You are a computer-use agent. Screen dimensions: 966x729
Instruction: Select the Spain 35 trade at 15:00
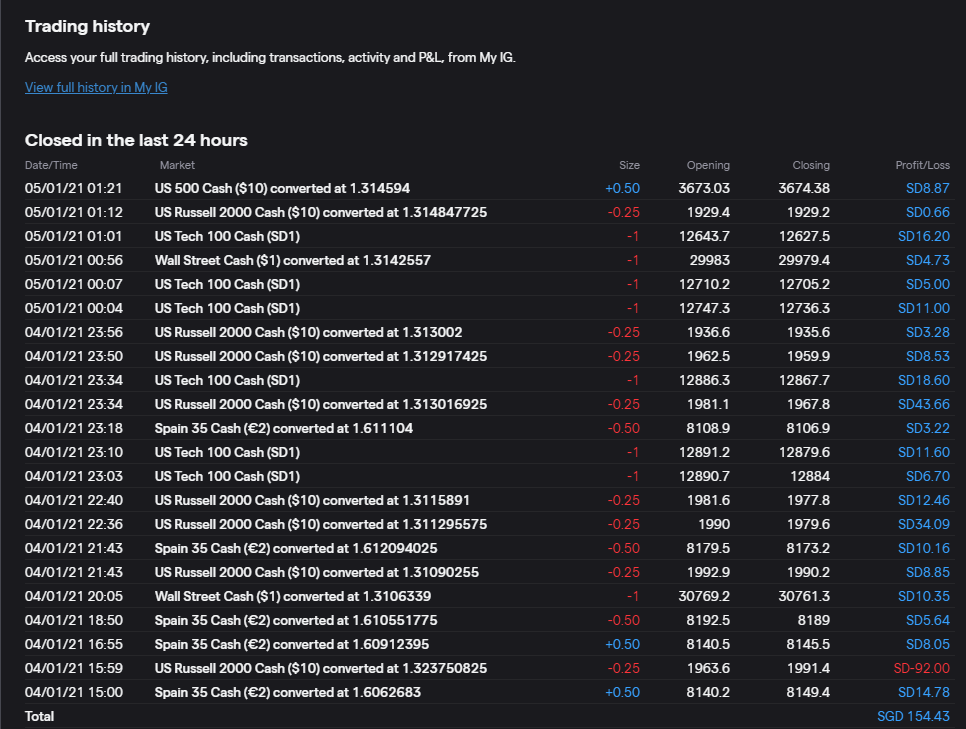[287, 692]
